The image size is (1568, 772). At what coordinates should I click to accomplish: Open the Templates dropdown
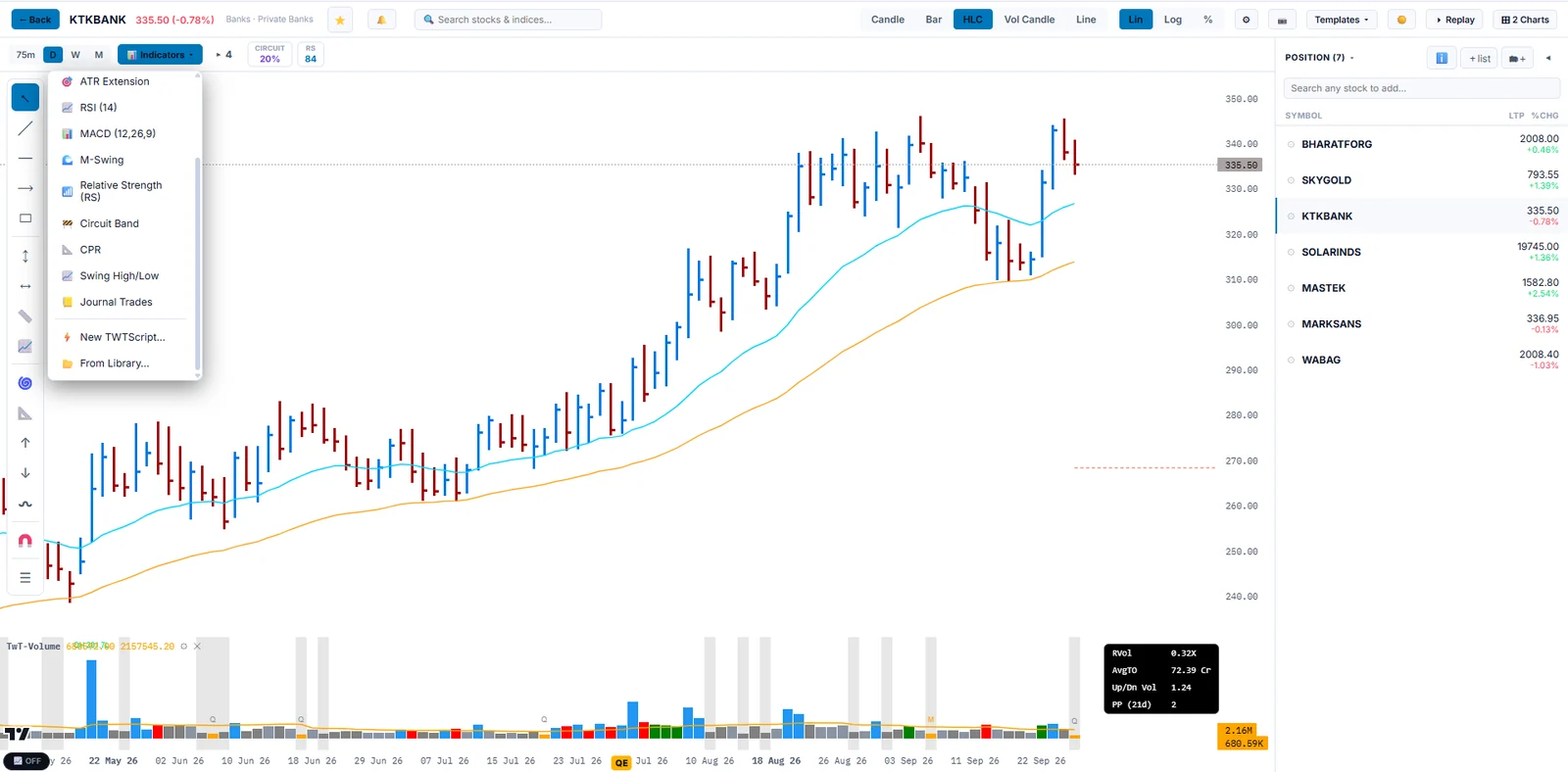pos(1342,20)
